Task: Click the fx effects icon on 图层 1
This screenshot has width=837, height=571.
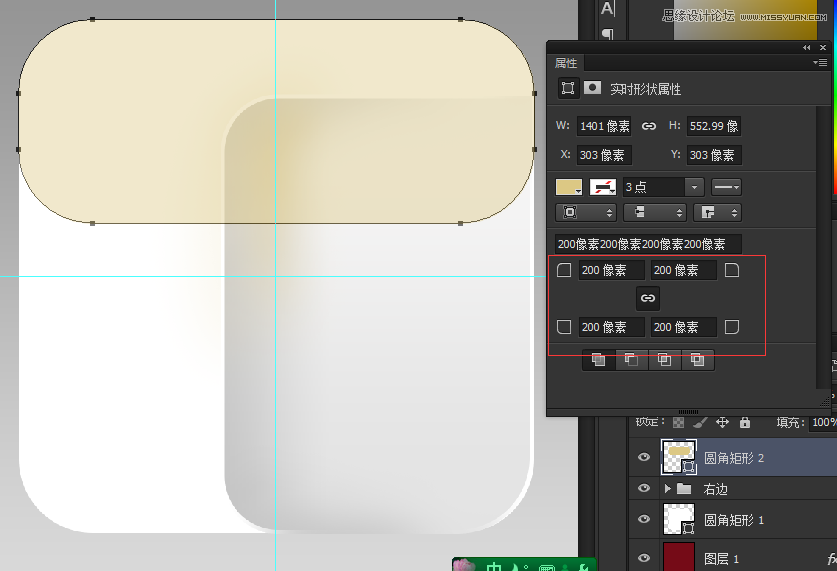Action: [x=832, y=558]
